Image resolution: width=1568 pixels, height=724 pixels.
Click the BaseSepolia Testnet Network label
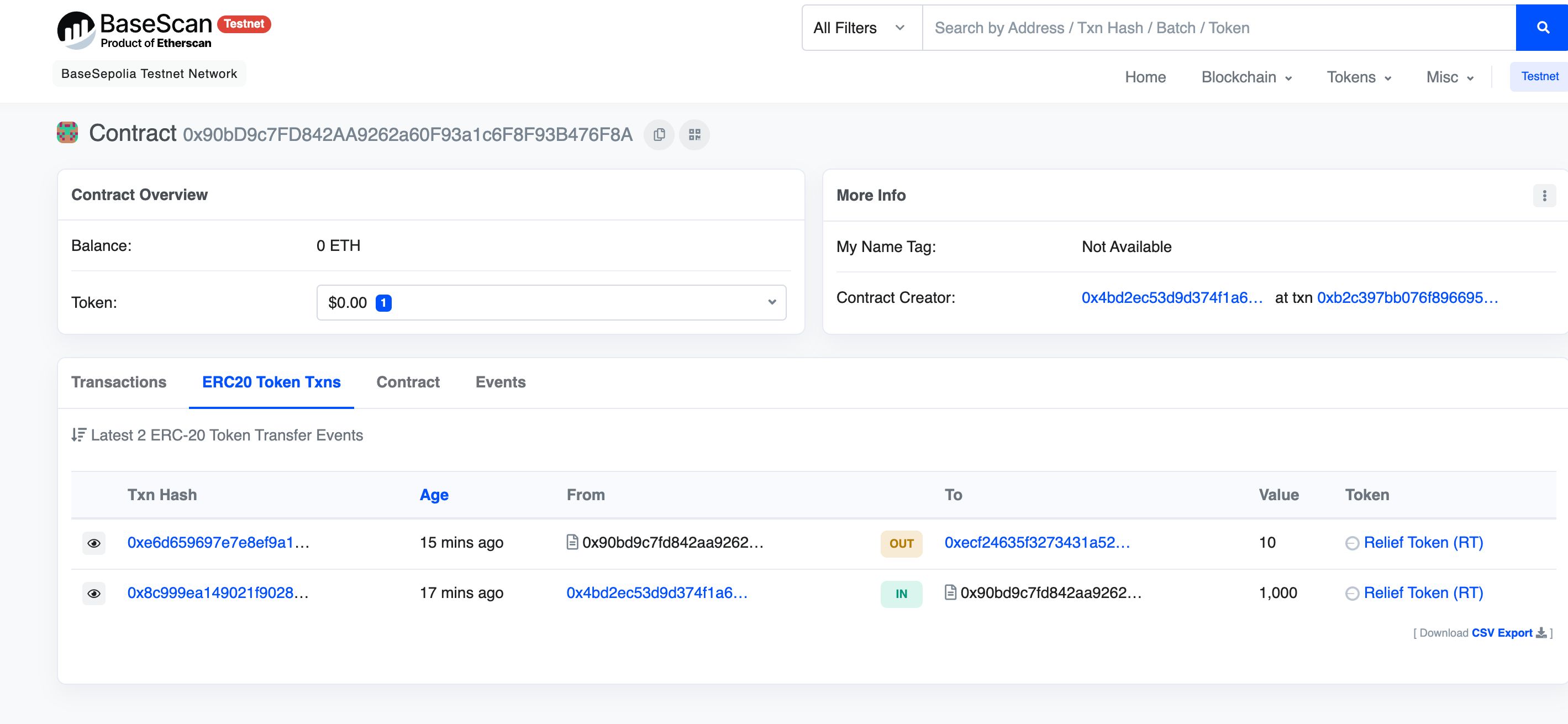click(149, 74)
